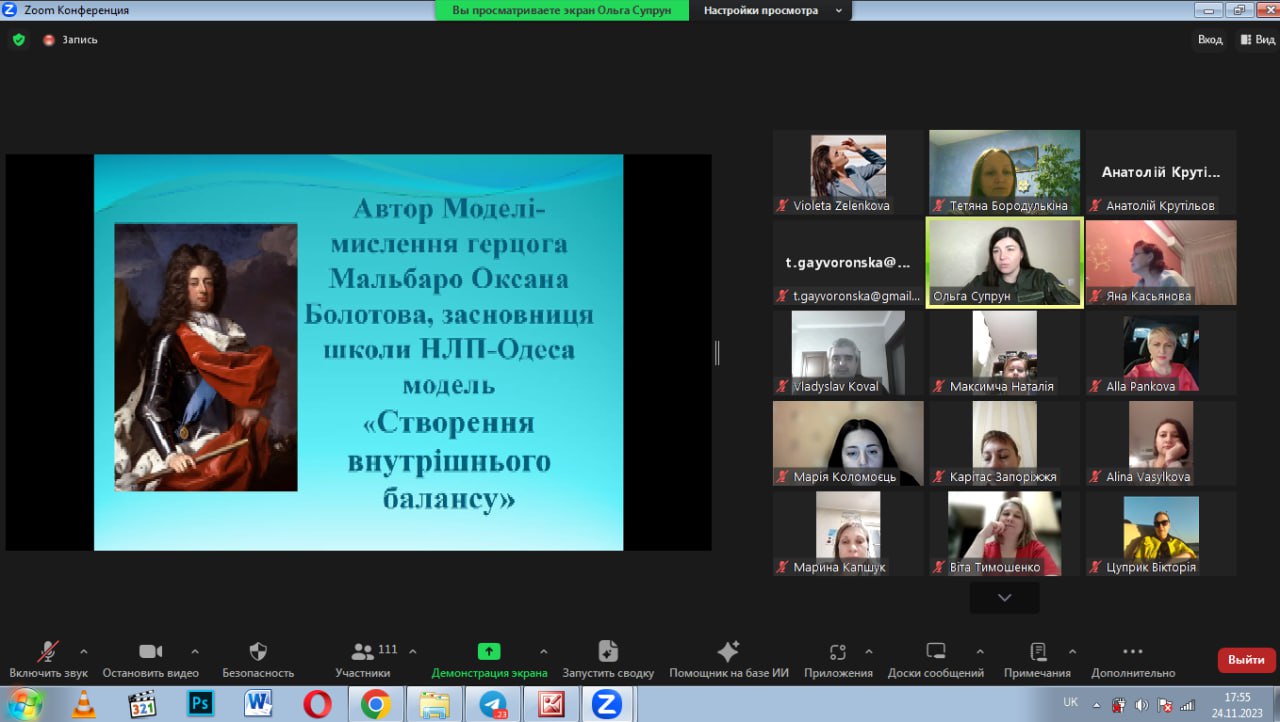Image resolution: width=1280 pixels, height=722 pixels.
Task: Click the Вход sign-in button
Action: tap(1210, 40)
